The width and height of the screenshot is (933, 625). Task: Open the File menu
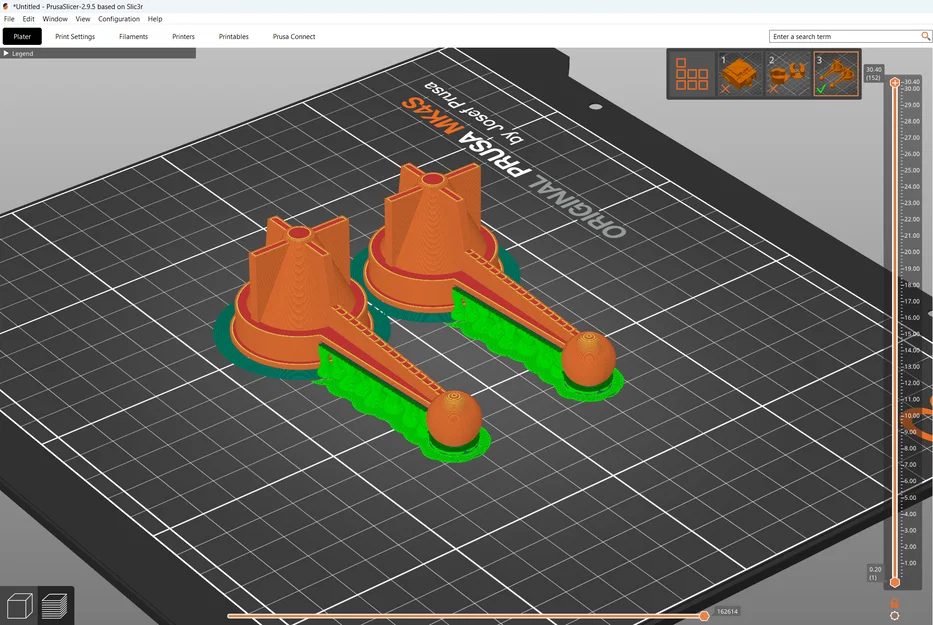pyautogui.click(x=10, y=19)
